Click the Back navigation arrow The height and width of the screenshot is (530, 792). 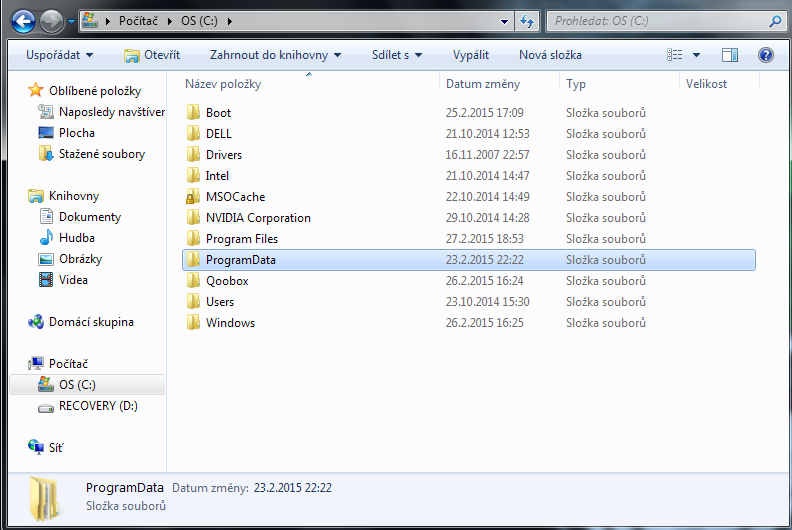point(23,22)
